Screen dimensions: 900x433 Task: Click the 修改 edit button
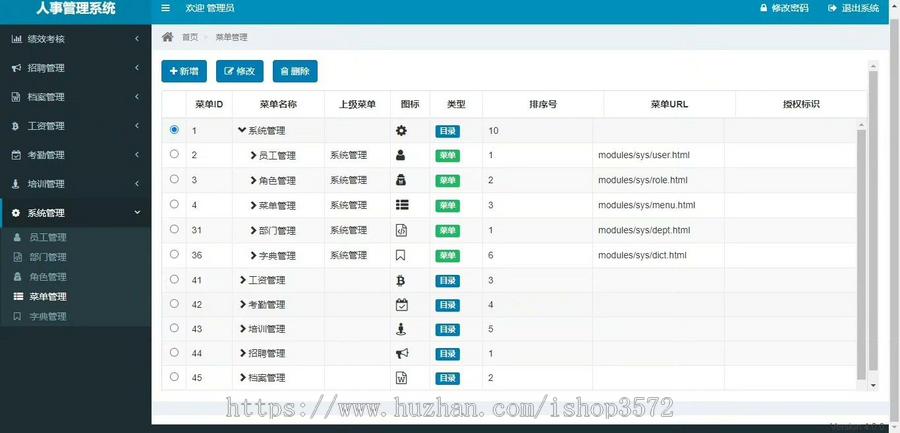point(239,71)
